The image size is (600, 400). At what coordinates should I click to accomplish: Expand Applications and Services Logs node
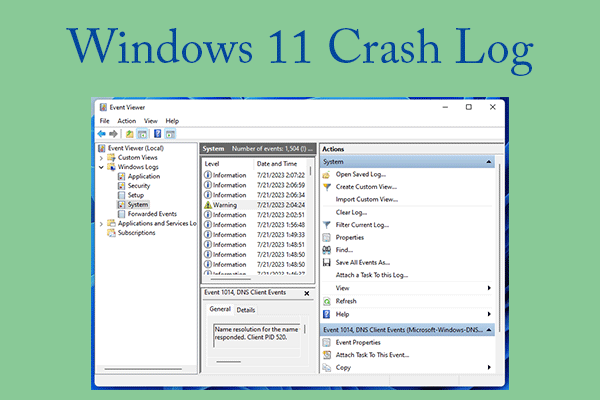click(x=101, y=223)
